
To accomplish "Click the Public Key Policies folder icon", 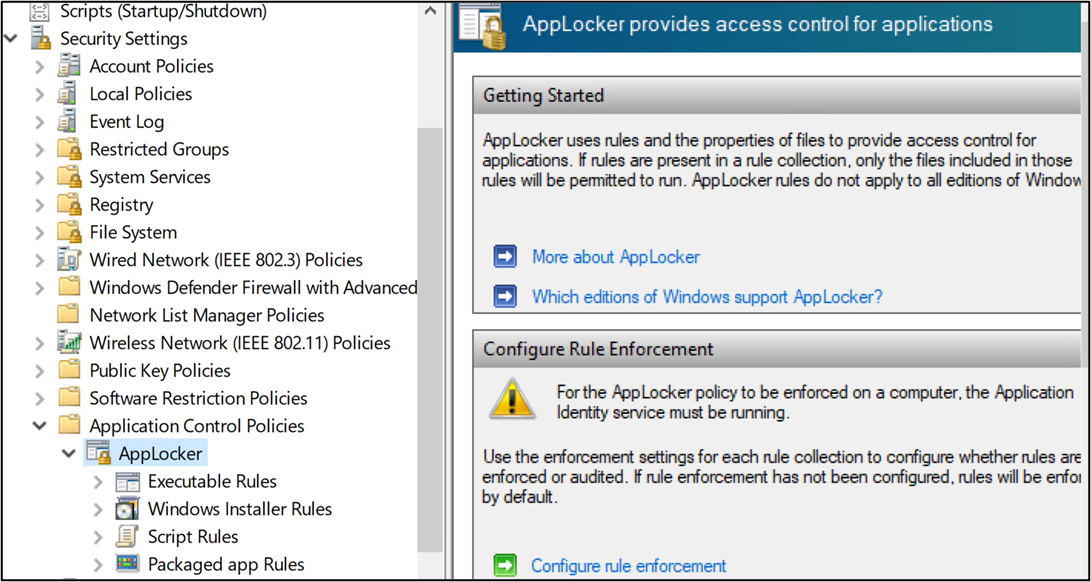I will point(70,370).
